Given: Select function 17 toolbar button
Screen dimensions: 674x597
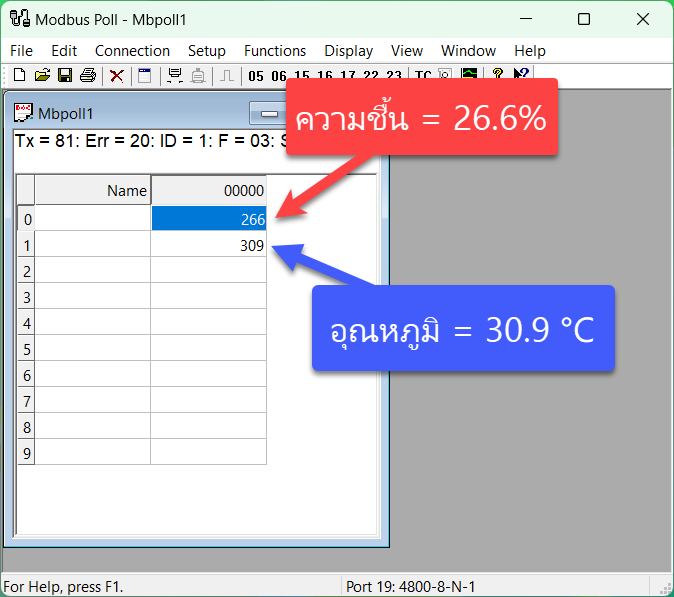Looking at the screenshot, I should click(348, 75).
